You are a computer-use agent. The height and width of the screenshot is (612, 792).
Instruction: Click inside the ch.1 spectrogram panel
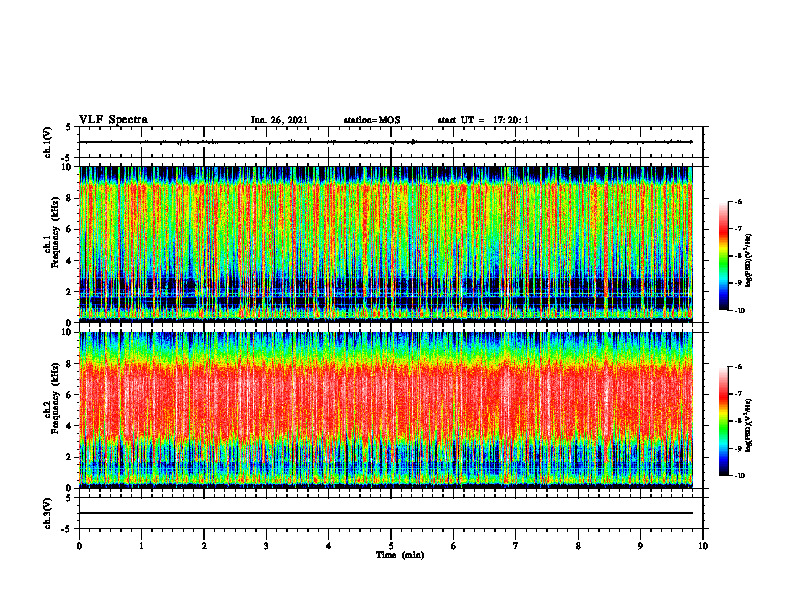(x=386, y=244)
